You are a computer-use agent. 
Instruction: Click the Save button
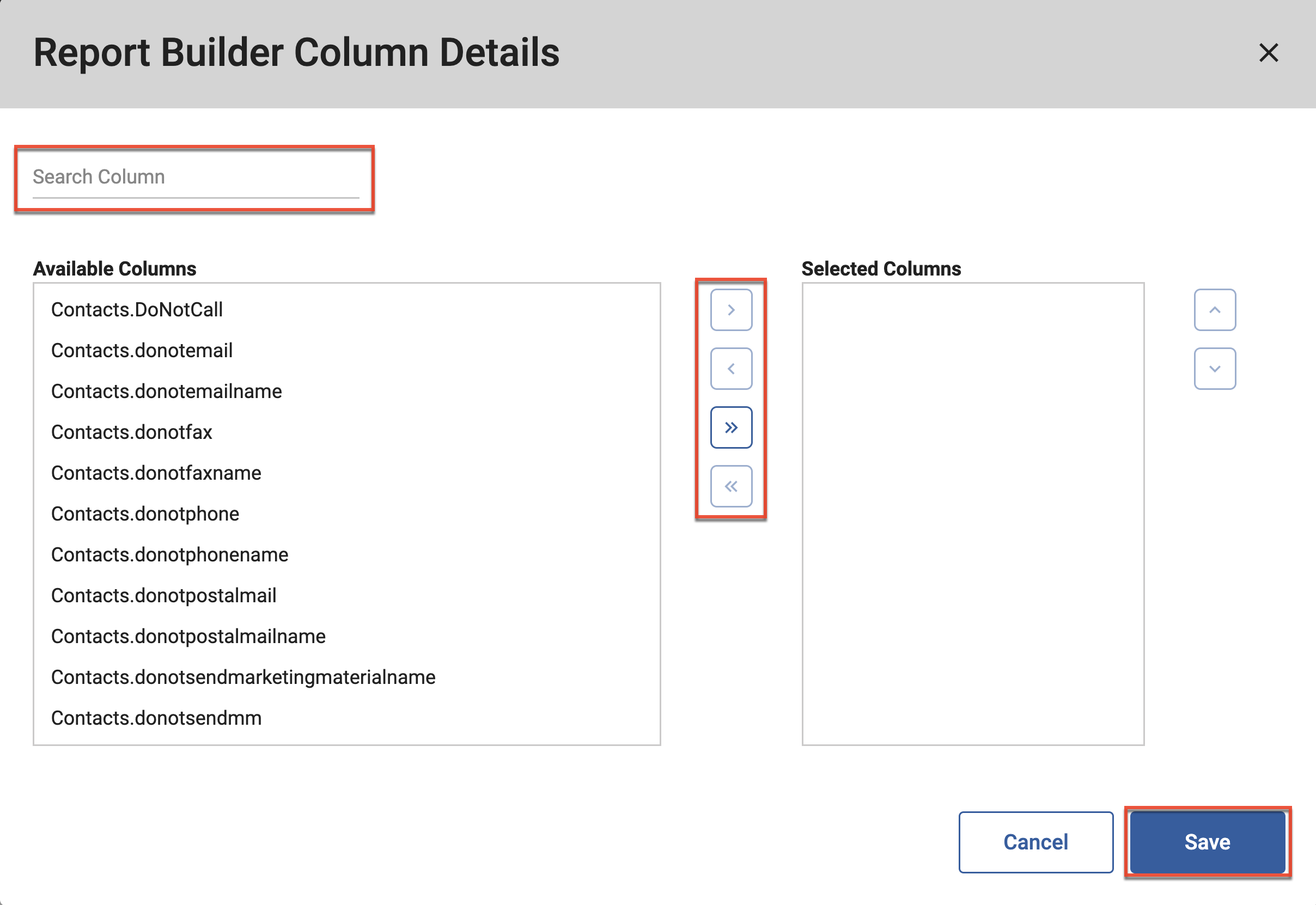[1207, 841]
